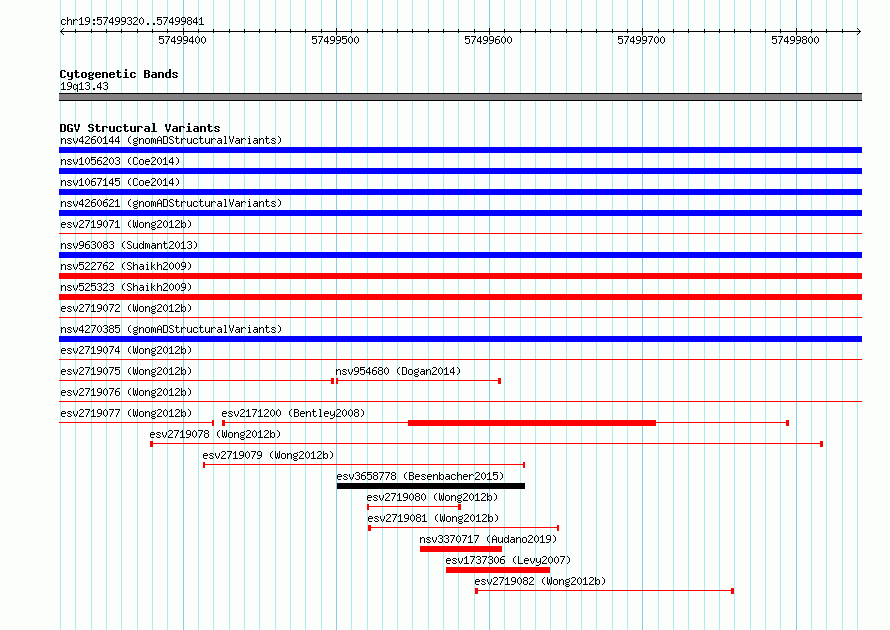Click the blue bar under nsv4260144
The image size is (890, 630).
tap(460, 150)
